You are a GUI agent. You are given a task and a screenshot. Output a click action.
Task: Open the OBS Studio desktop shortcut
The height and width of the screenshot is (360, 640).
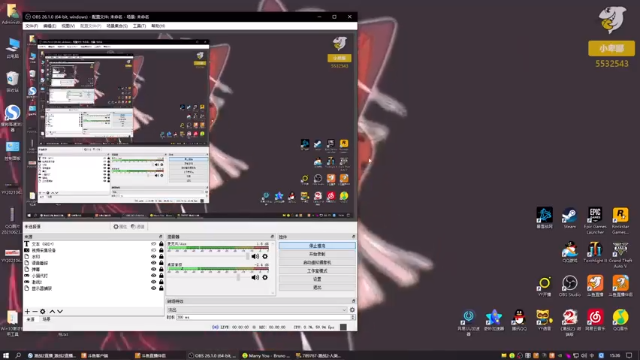coord(569,285)
